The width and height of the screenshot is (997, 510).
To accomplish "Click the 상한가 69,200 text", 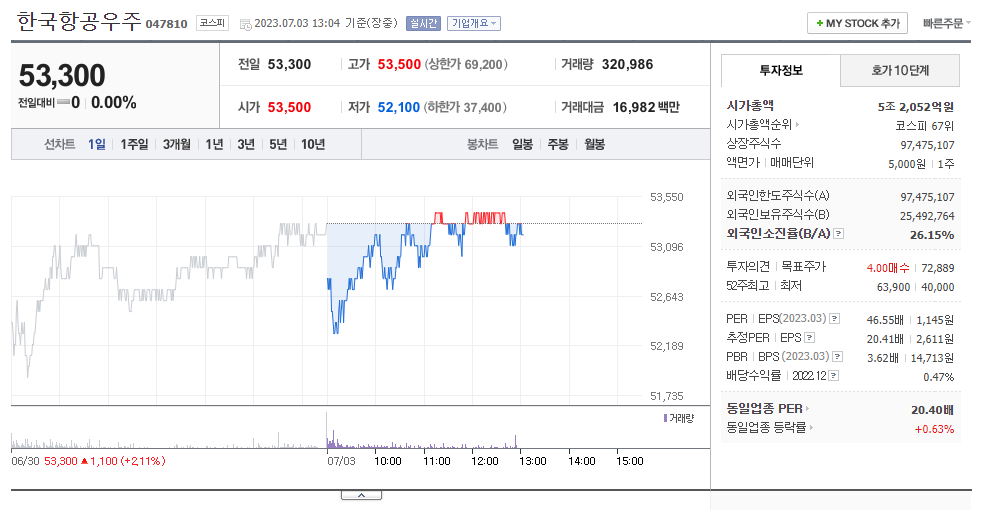I will [466, 64].
